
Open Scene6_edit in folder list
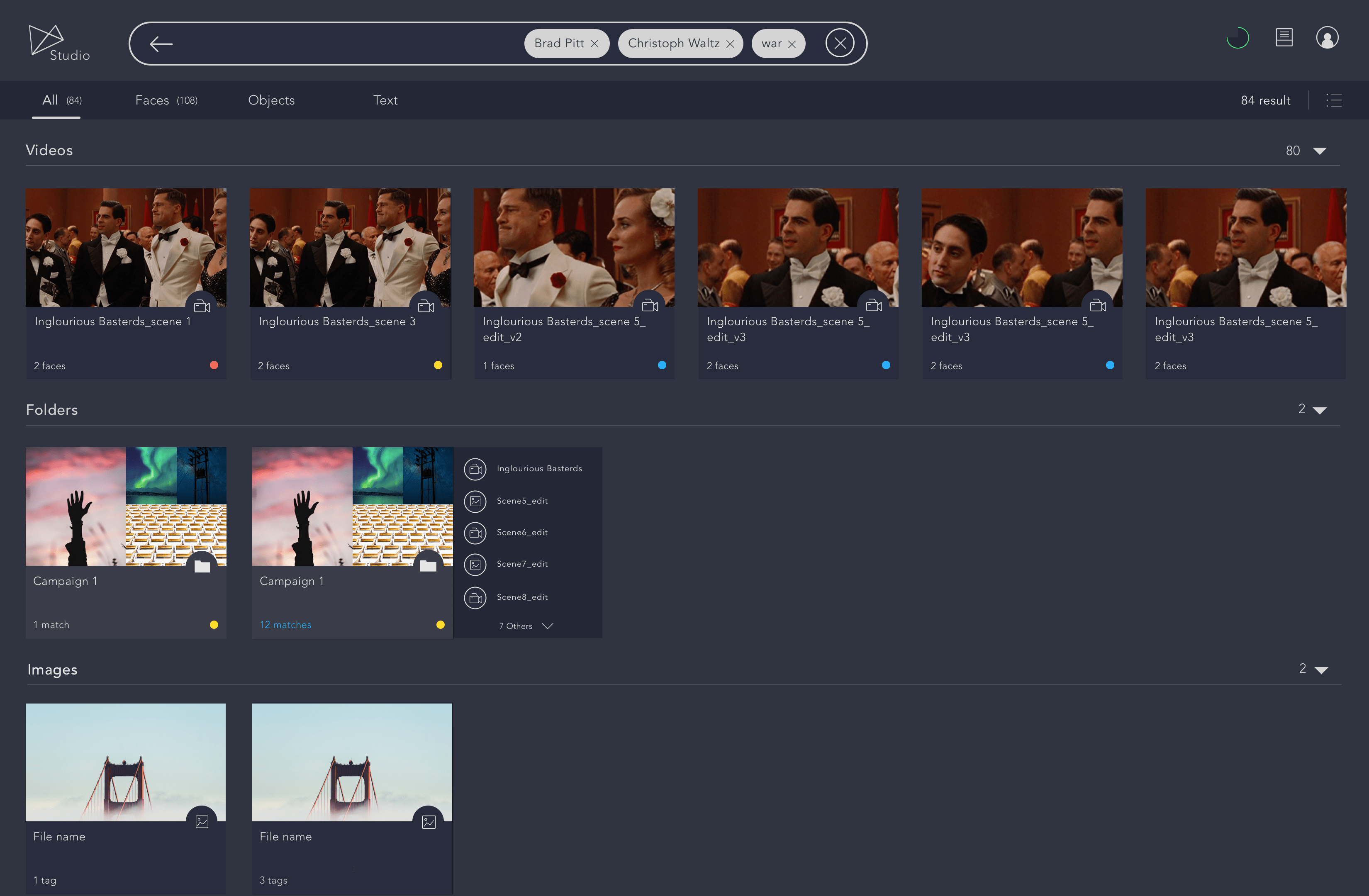[x=522, y=533]
